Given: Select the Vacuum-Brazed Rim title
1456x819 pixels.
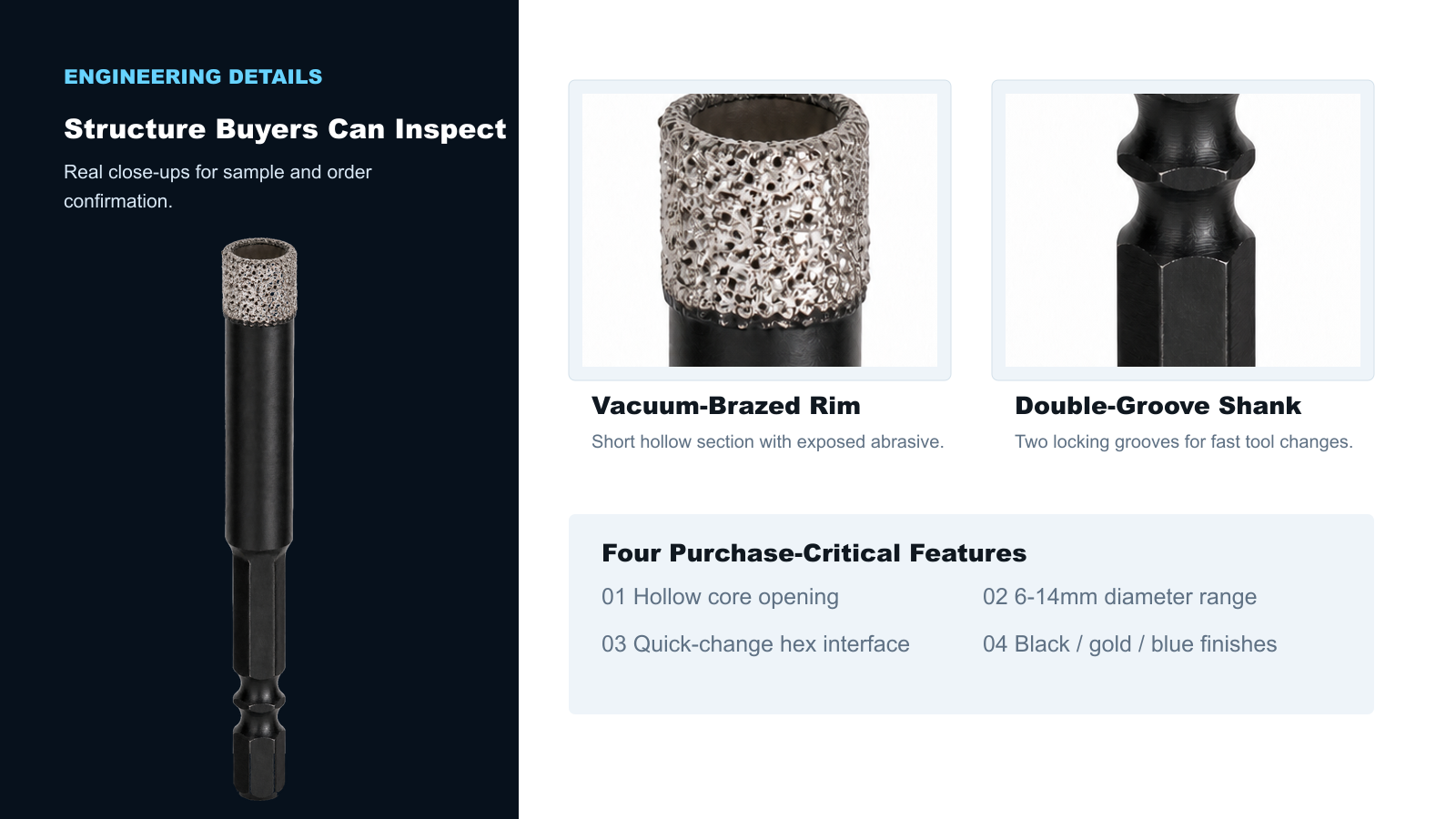Looking at the screenshot, I should [x=726, y=406].
